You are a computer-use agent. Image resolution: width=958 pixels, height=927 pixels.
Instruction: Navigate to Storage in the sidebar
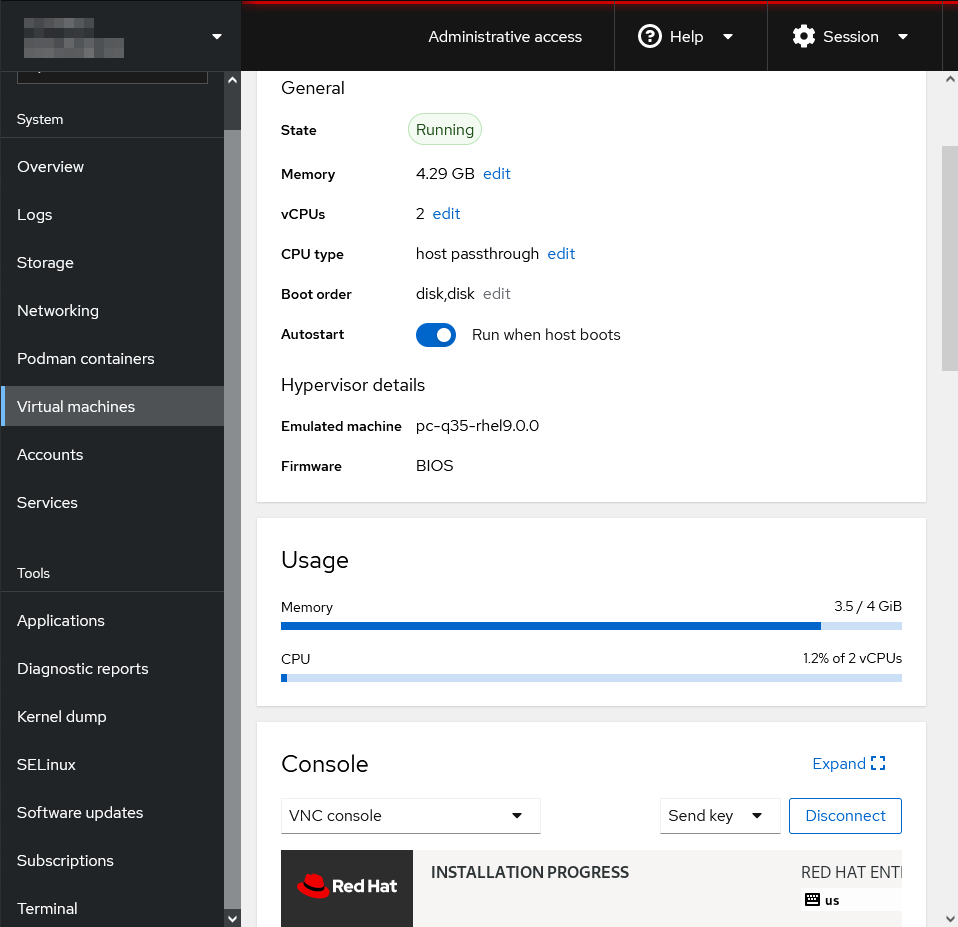tap(45, 263)
